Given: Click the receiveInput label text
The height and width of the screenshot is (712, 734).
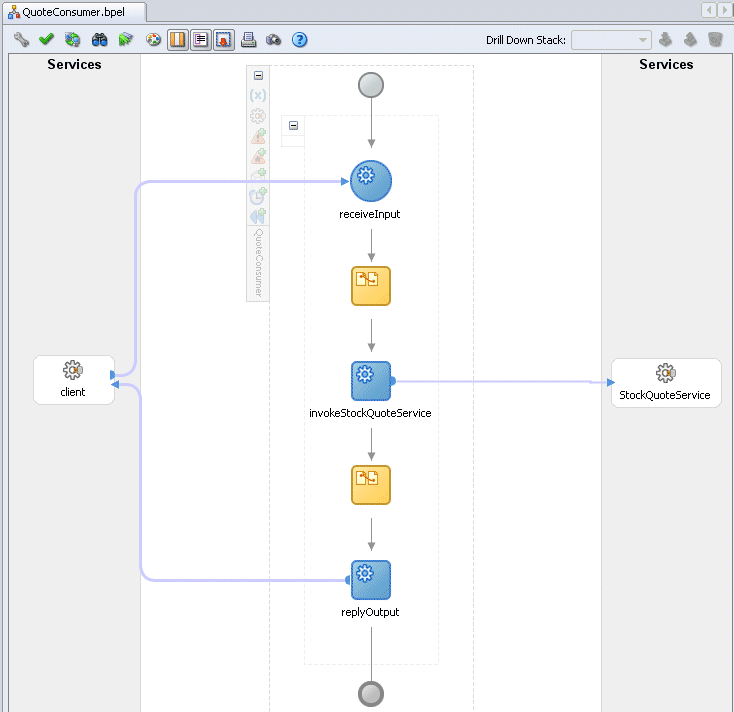Looking at the screenshot, I should [370, 214].
